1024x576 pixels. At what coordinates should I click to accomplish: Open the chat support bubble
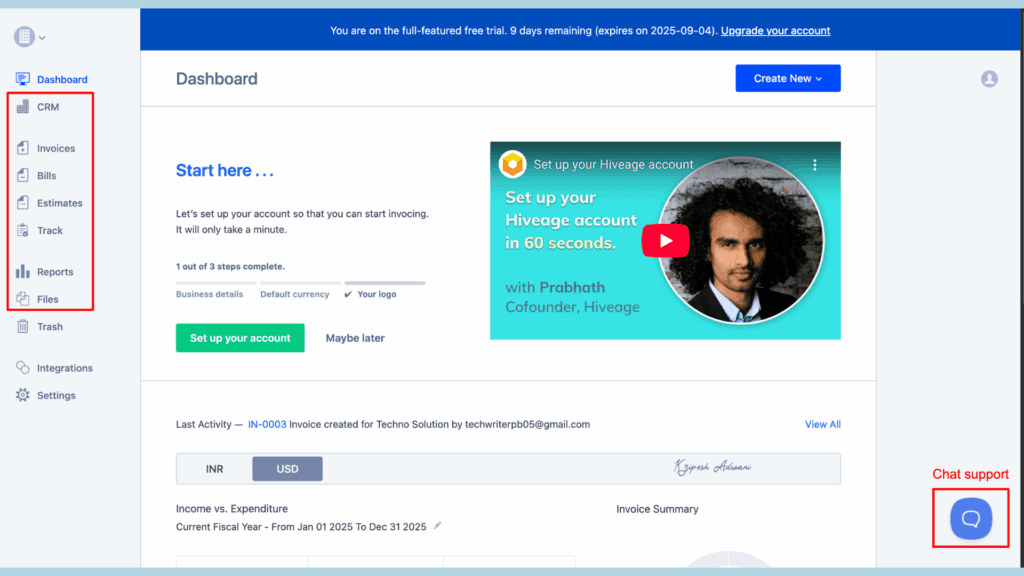970,518
